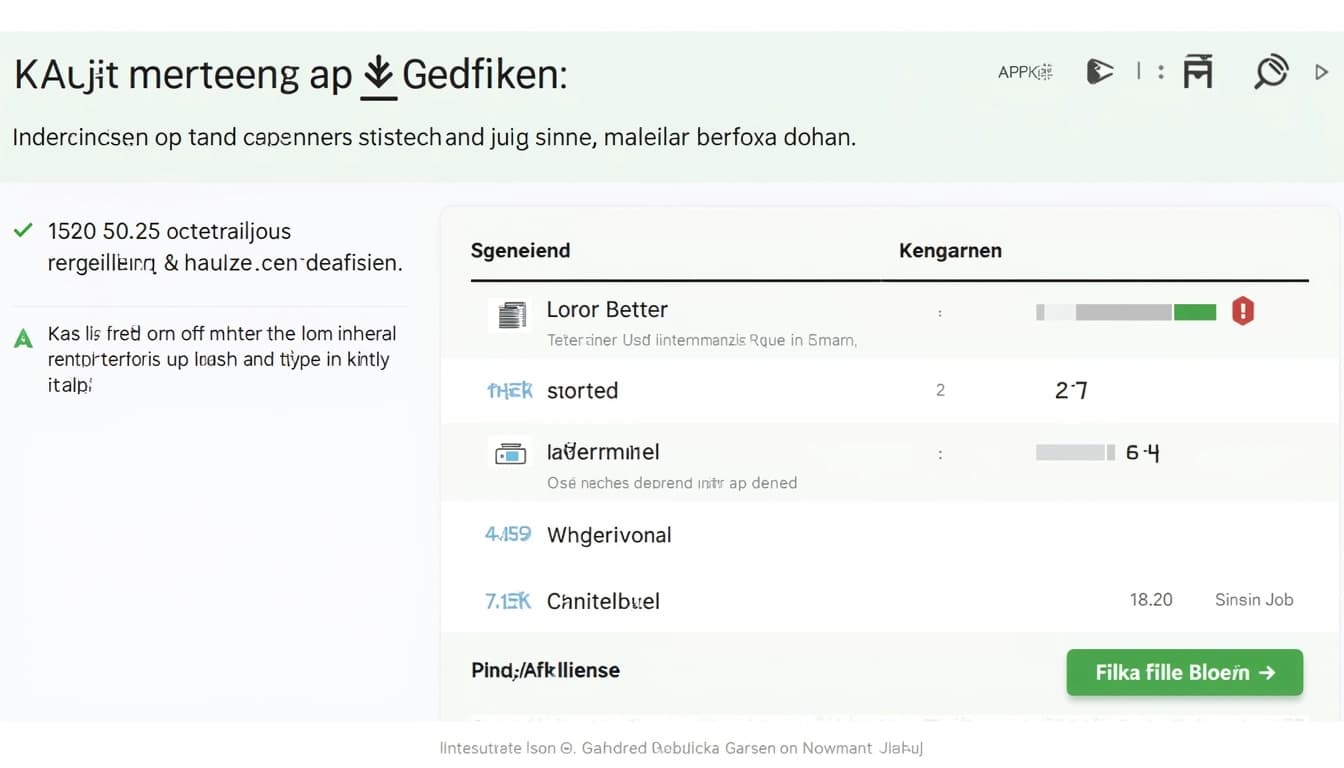Select the Sgeneiend column header
Viewport: 1344px width, 768px height.
[x=520, y=251]
